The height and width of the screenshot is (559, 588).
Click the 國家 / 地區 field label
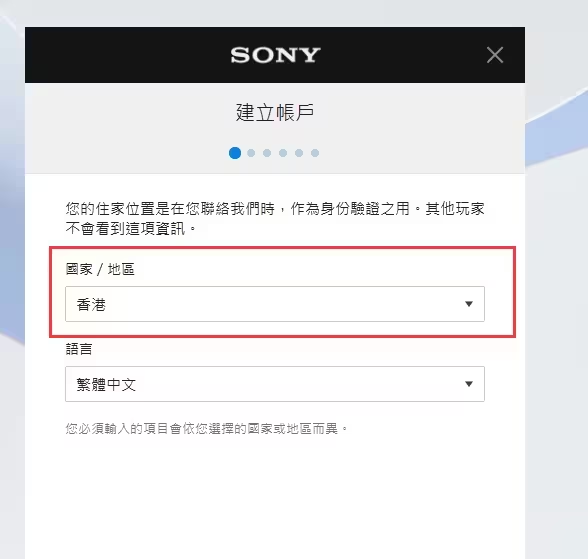point(100,269)
